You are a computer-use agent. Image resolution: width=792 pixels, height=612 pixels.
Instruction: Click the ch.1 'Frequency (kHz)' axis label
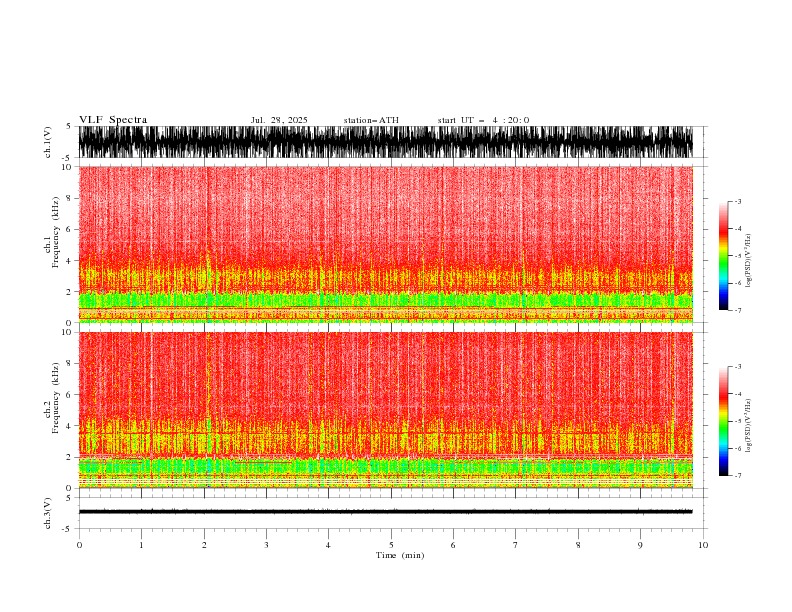56,233
